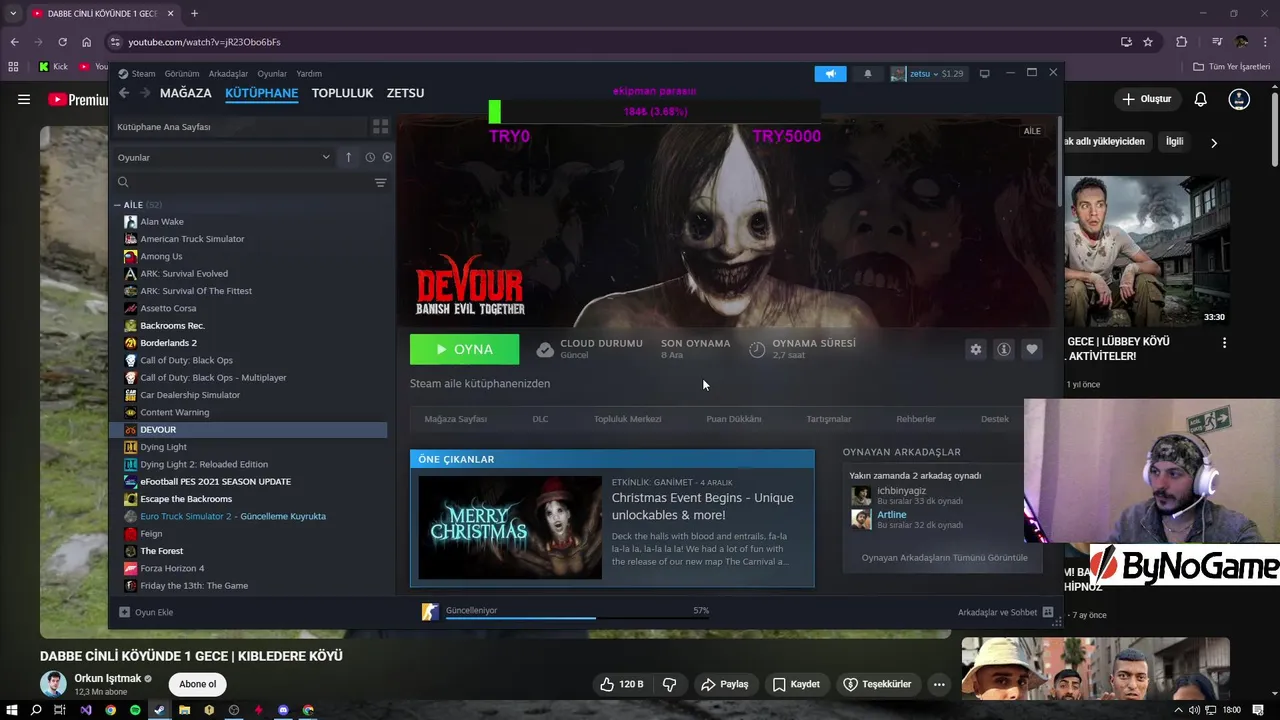Open Windows taskbar search
This screenshot has width=1280, height=720.
[x=36, y=710]
